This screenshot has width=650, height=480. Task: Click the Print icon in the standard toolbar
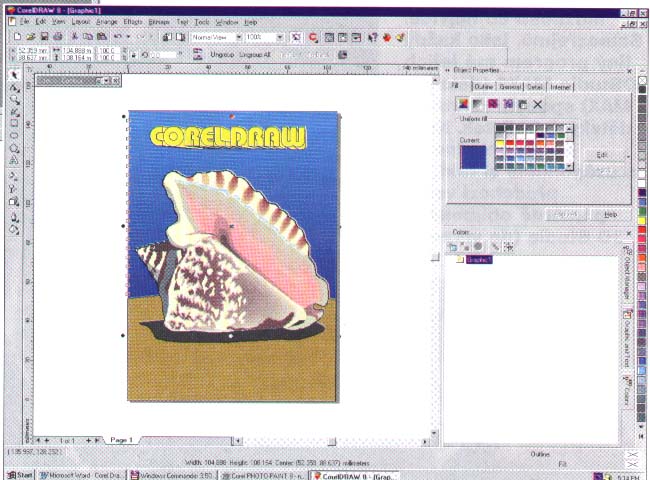(x=57, y=37)
